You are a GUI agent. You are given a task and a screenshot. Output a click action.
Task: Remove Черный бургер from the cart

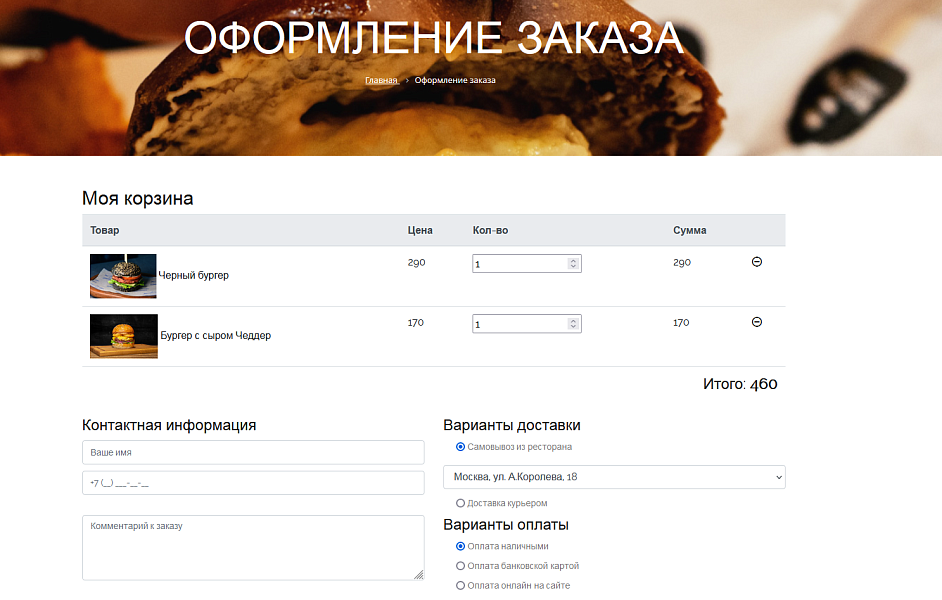coord(757,262)
